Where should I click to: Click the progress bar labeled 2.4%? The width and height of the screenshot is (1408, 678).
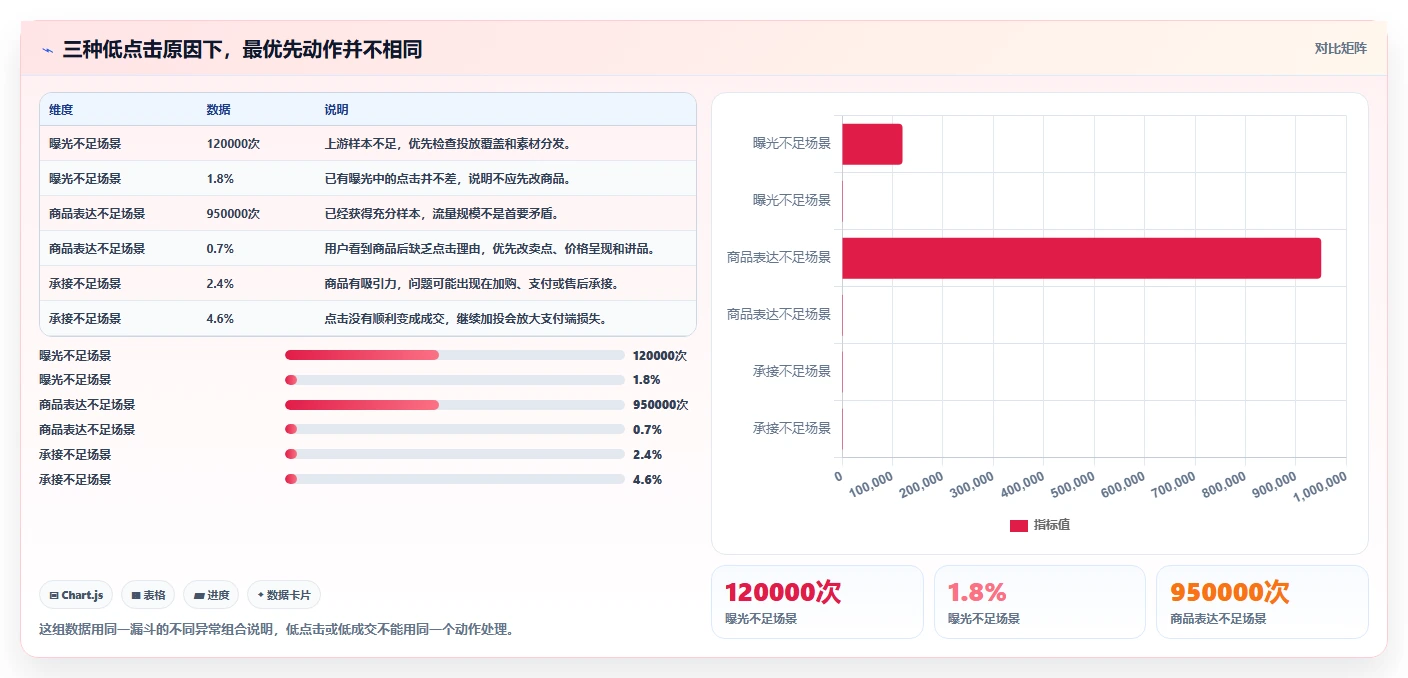[455, 455]
